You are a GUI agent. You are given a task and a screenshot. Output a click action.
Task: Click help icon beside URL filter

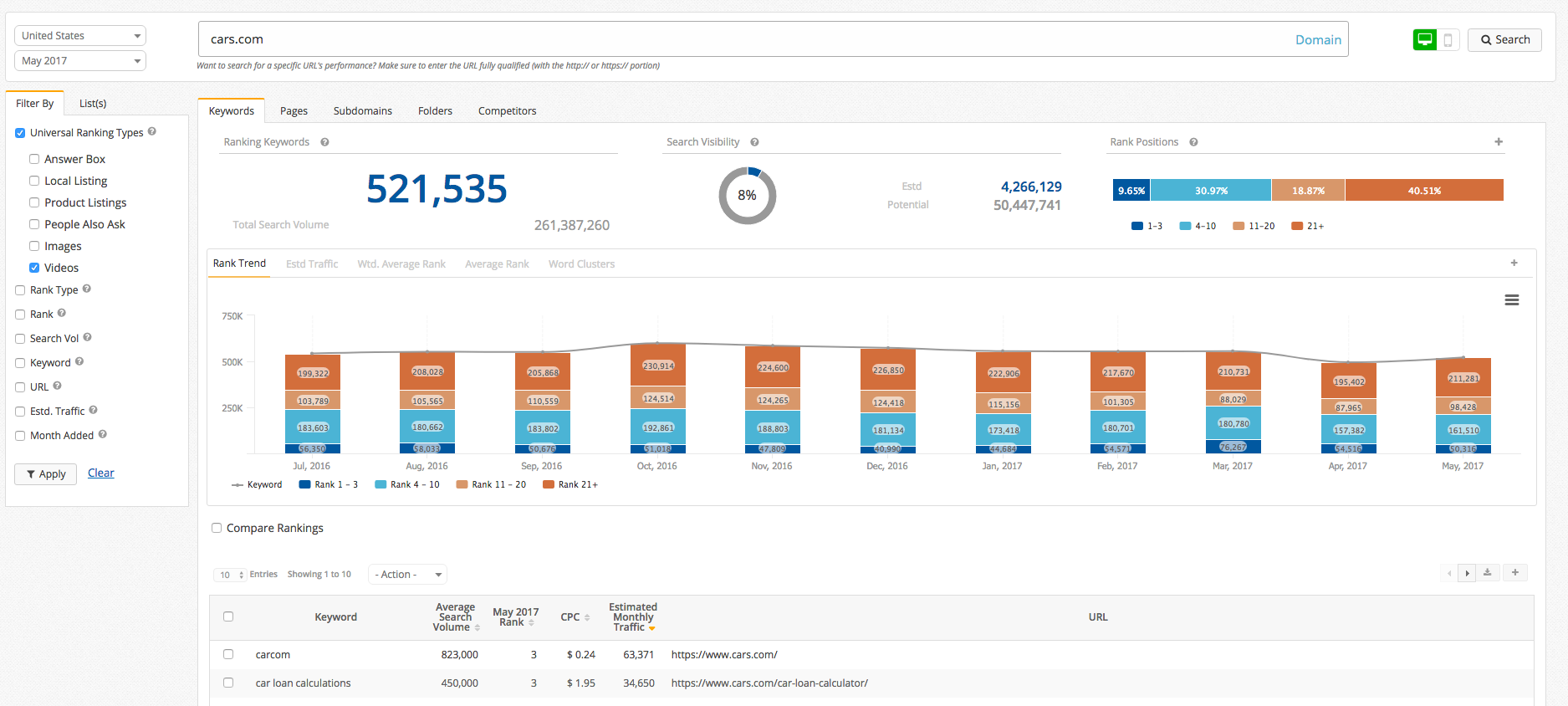58,386
